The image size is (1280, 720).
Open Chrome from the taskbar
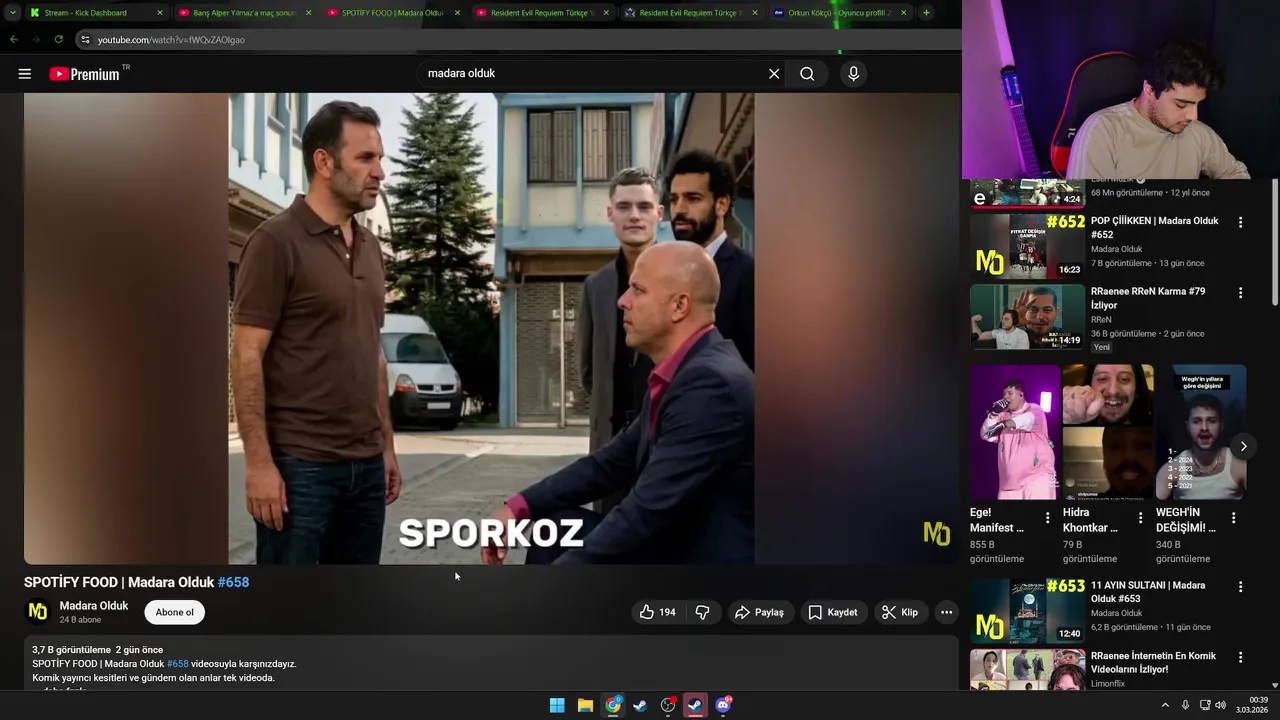(613, 705)
